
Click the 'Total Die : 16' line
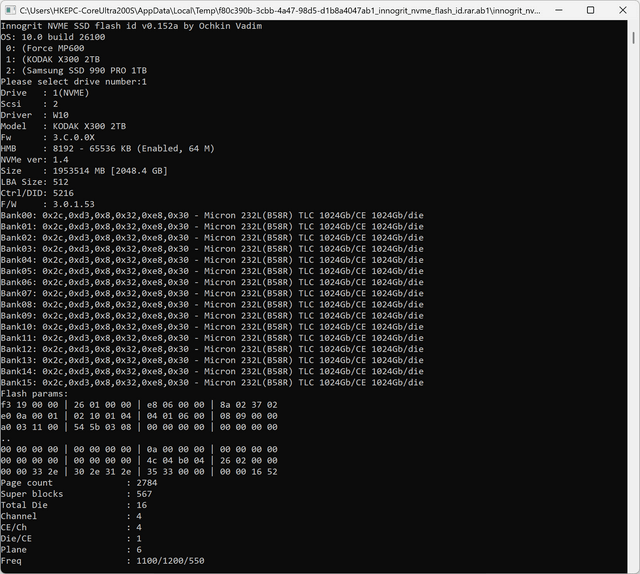(74, 505)
